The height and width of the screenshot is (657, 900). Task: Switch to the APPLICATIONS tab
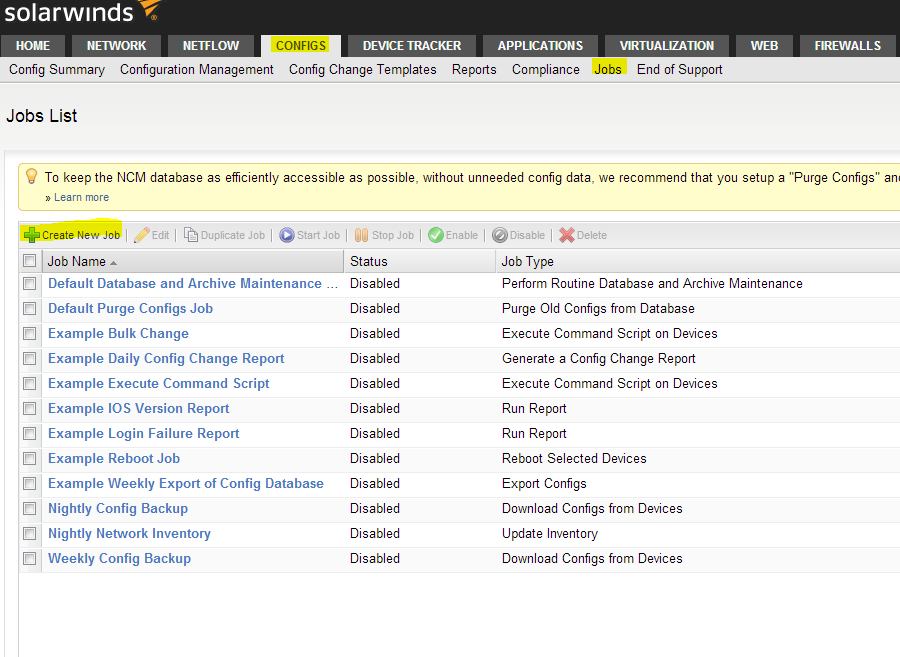click(x=540, y=46)
